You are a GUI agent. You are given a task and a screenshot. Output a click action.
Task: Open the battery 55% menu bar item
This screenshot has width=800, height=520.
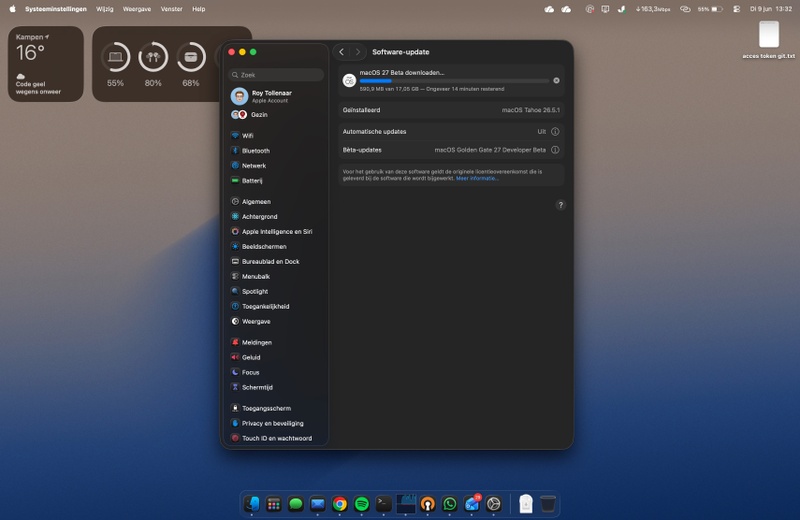click(710, 9)
